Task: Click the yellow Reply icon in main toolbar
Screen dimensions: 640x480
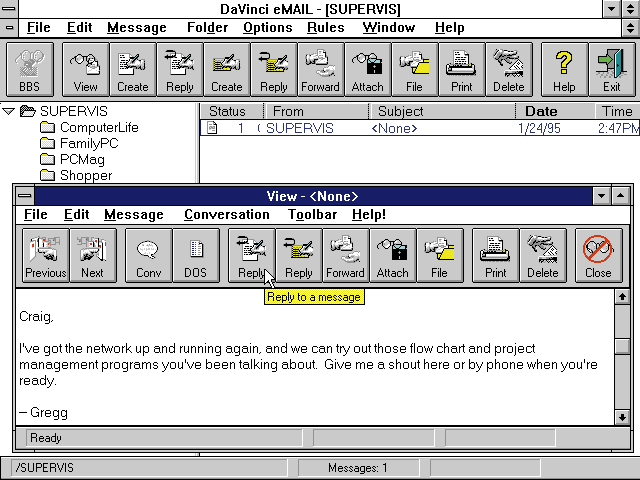Action: tap(273, 69)
